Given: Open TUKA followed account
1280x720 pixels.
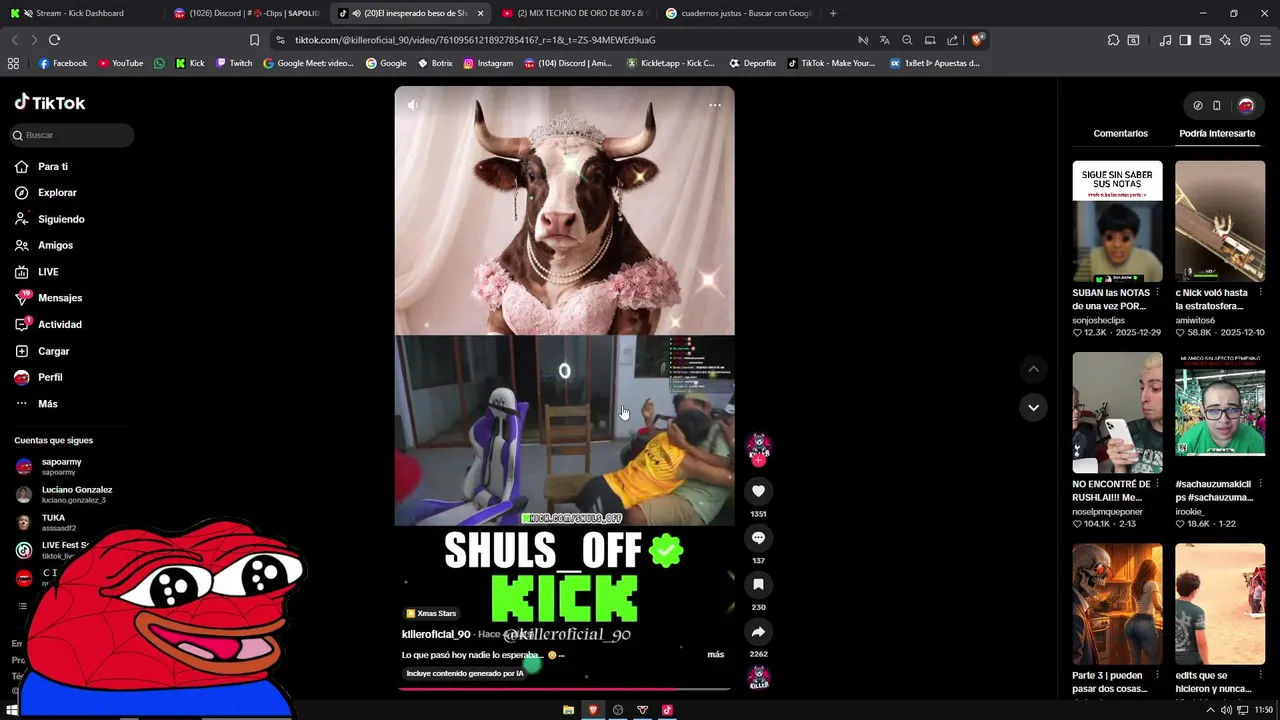Looking at the screenshot, I should tap(52, 522).
